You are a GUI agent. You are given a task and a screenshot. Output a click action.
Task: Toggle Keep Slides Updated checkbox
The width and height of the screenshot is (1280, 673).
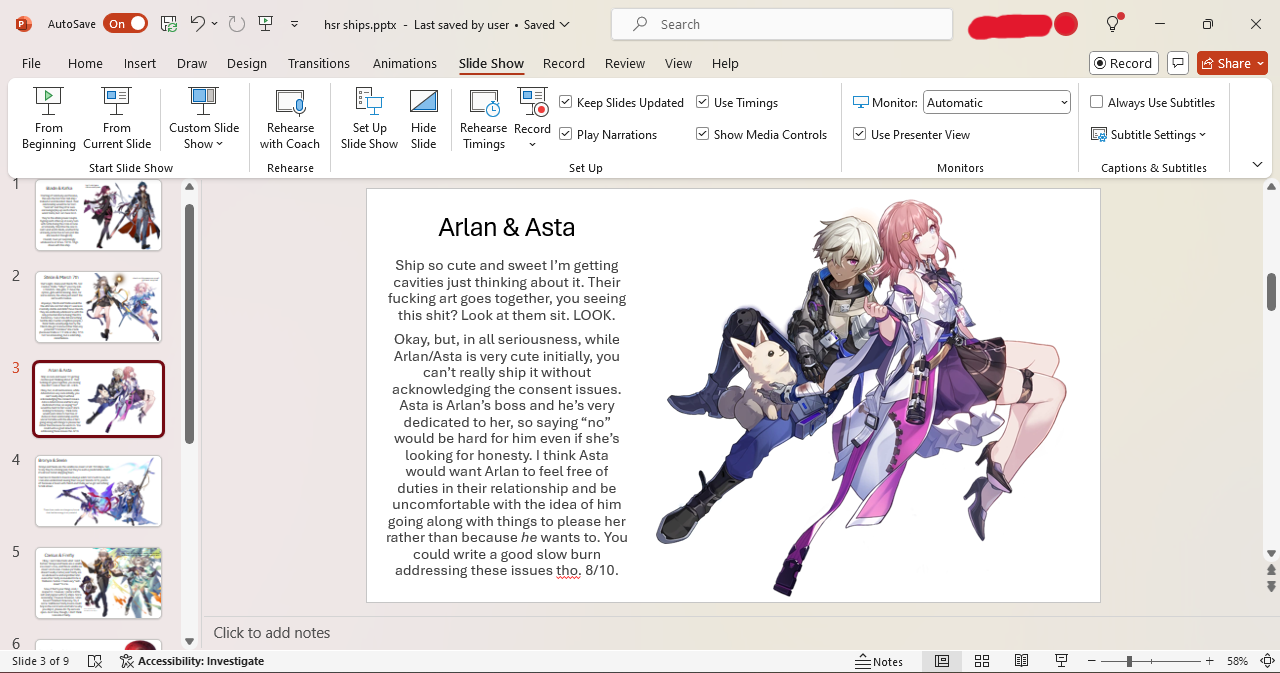pyautogui.click(x=566, y=103)
